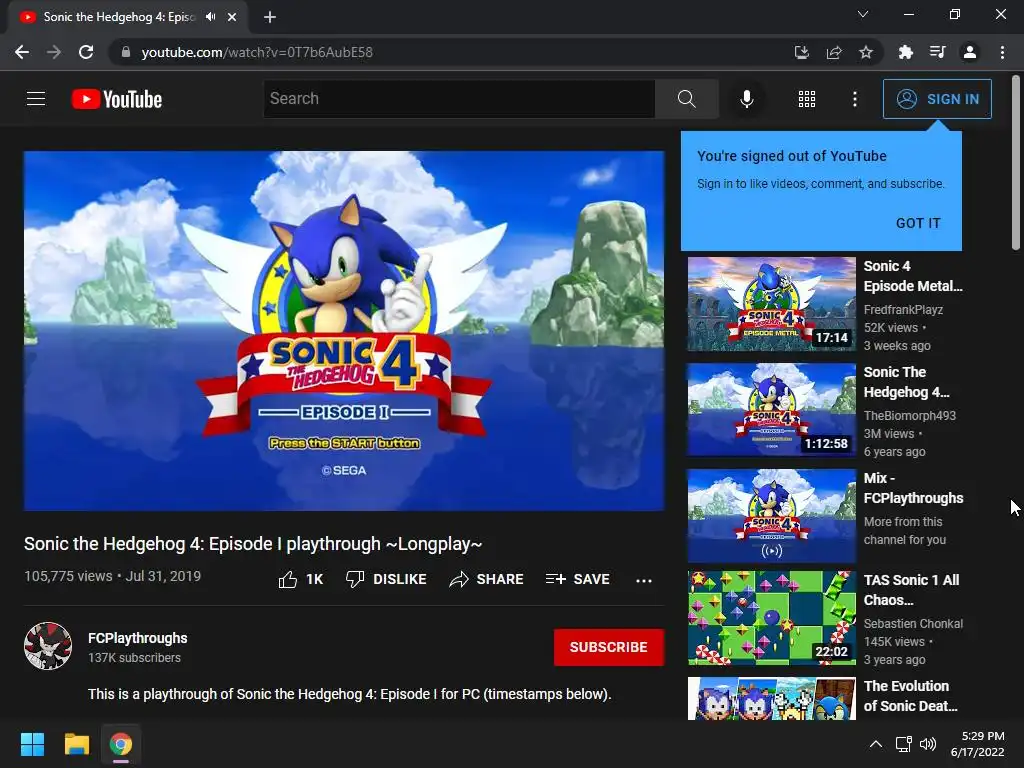Open The Evolution of Sonic Deaths thumbnail
This screenshot has height=768, width=1024.
pyautogui.click(x=771, y=698)
